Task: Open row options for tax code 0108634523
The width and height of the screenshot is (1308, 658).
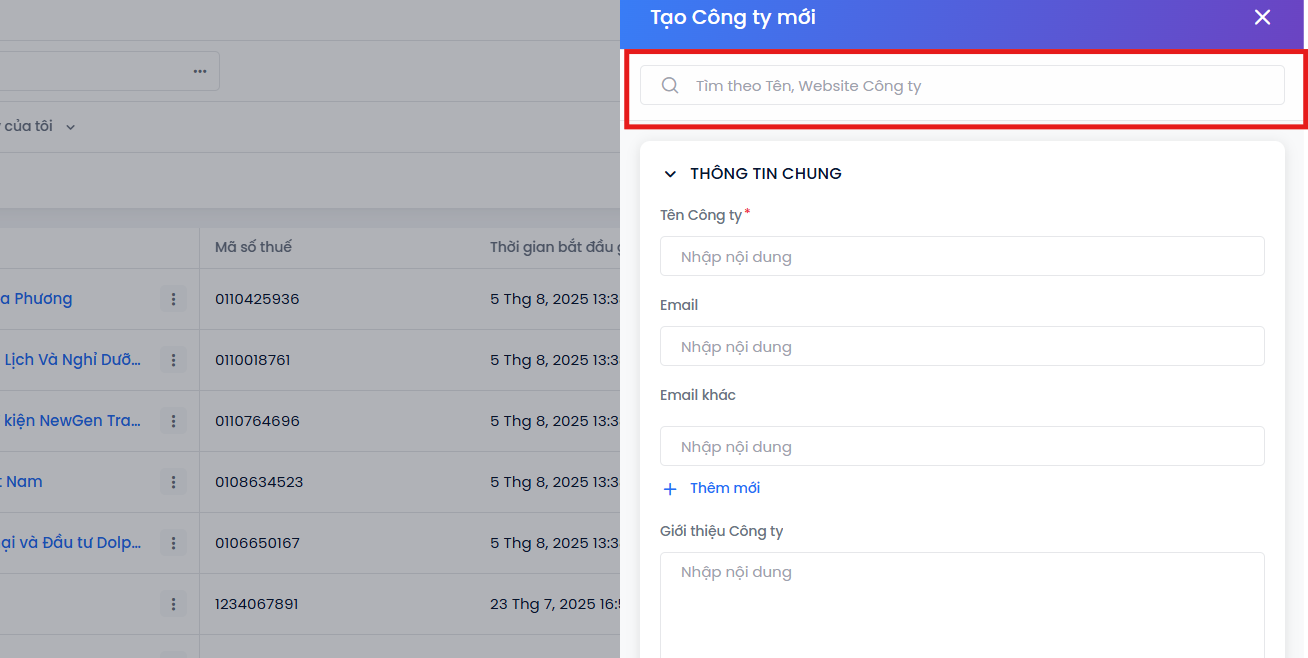Action: click(173, 482)
